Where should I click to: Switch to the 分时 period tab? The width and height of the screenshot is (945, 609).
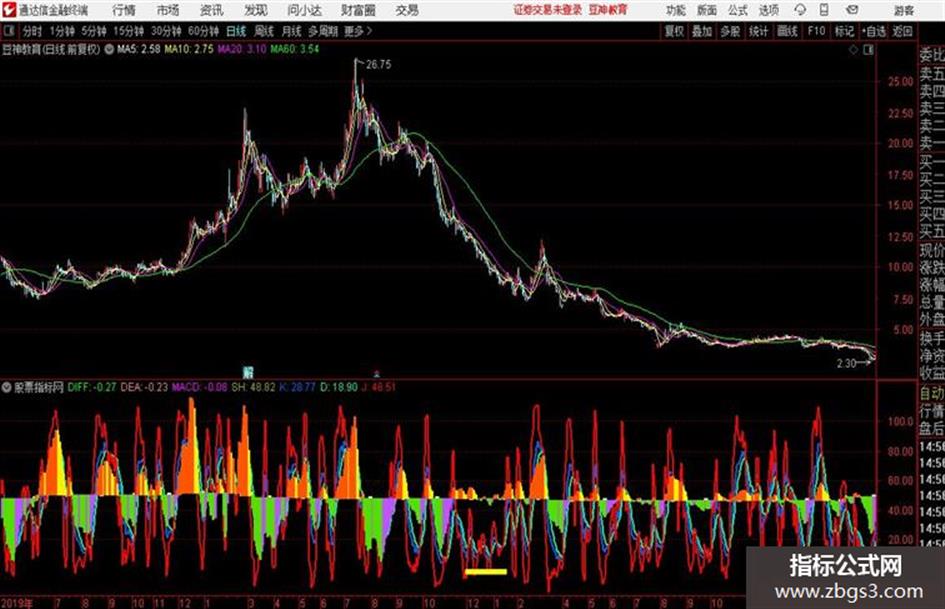[x=33, y=31]
